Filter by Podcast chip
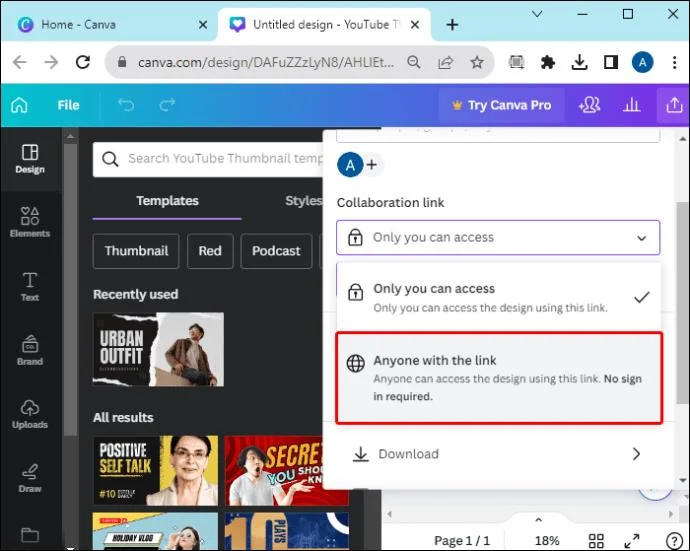Viewport: 690px width, 551px height. click(x=276, y=251)
